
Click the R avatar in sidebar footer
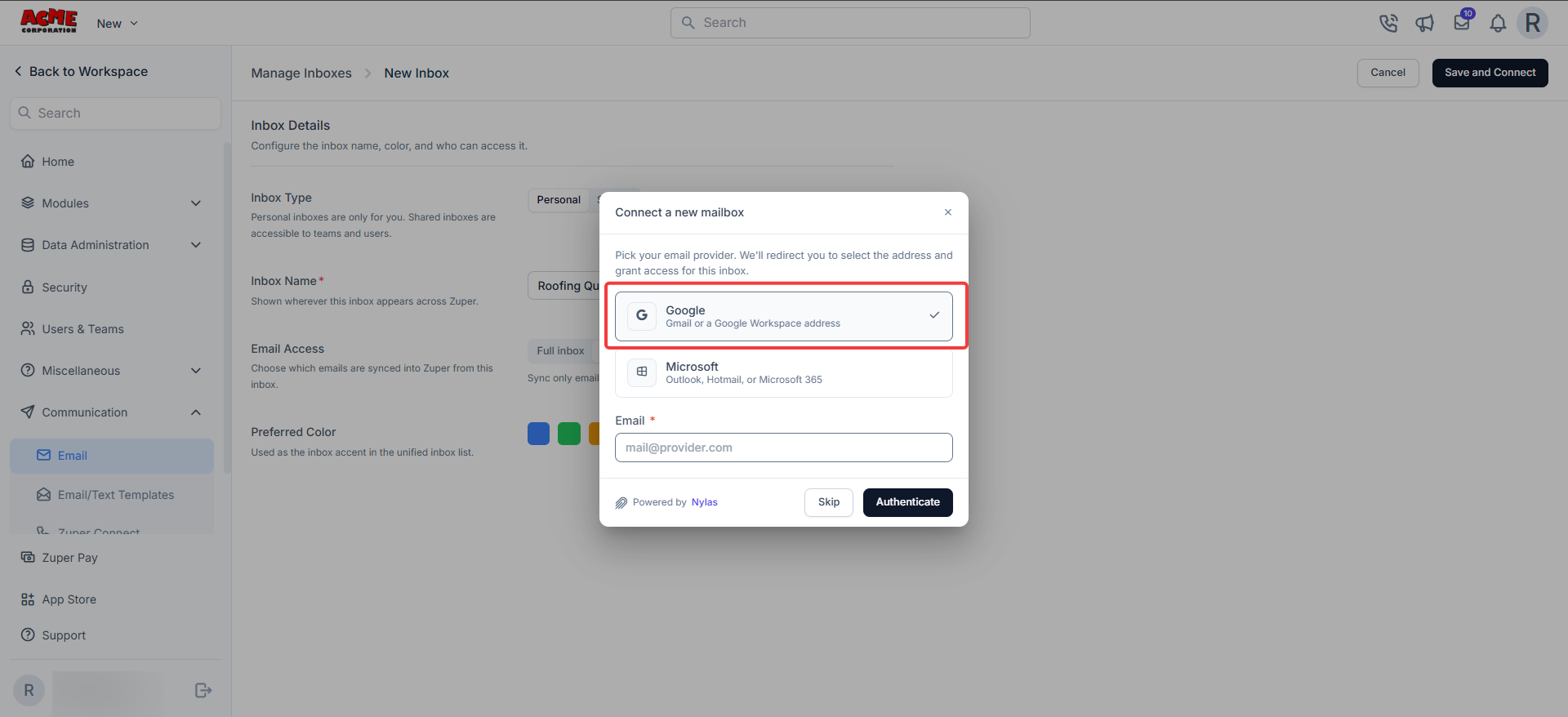(x=29, y=691)
